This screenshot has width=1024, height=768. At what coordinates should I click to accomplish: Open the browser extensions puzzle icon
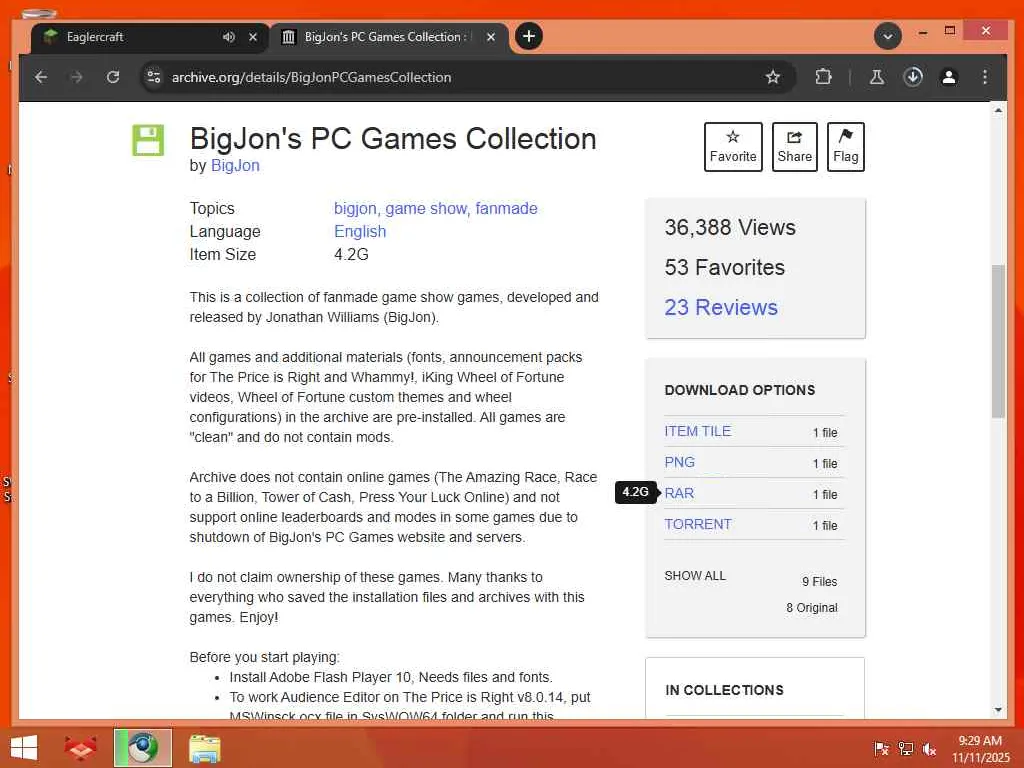tap(824, 77)
